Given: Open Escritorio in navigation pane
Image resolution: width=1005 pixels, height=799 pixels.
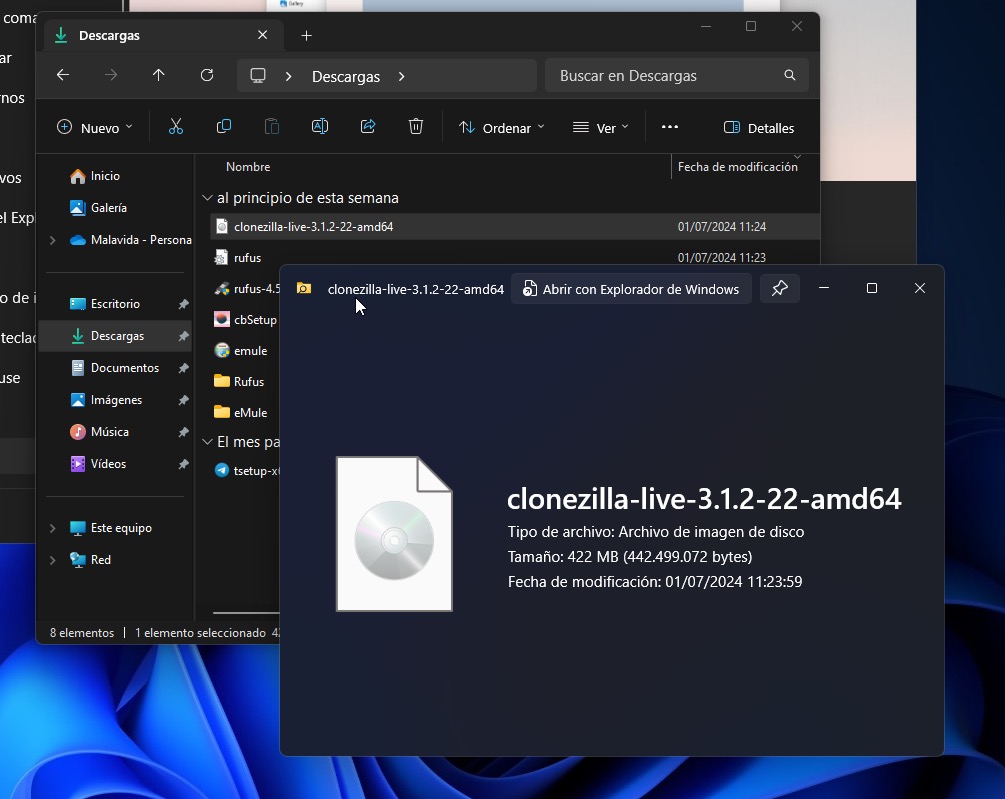Looking at the screenshot, I should (116, 304).
